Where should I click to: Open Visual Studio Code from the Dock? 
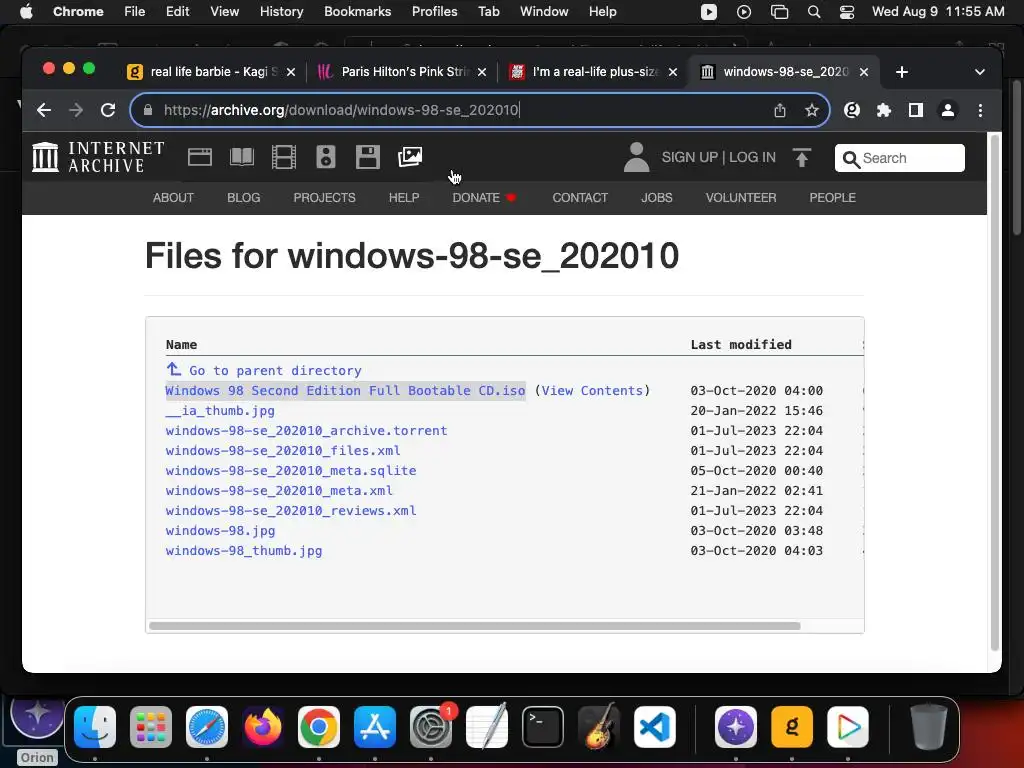pos(654,727)
